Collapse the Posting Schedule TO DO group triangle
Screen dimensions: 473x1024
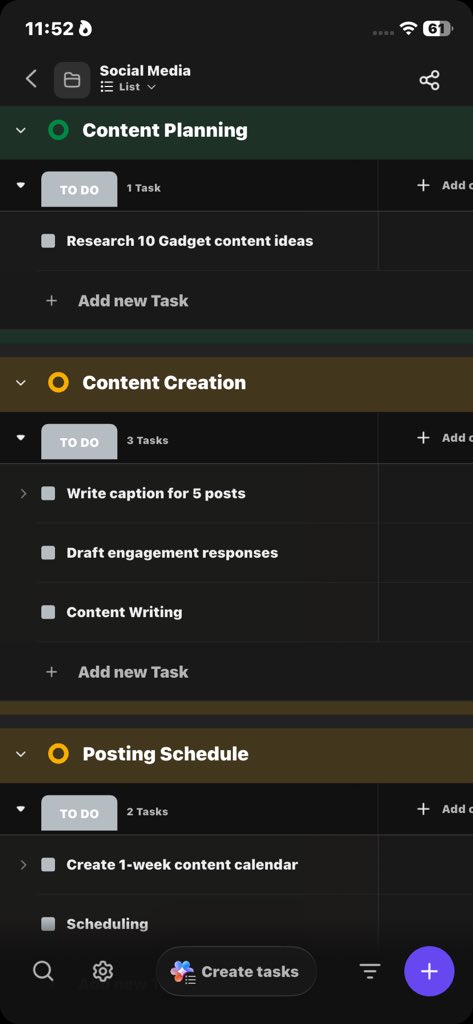21,809
